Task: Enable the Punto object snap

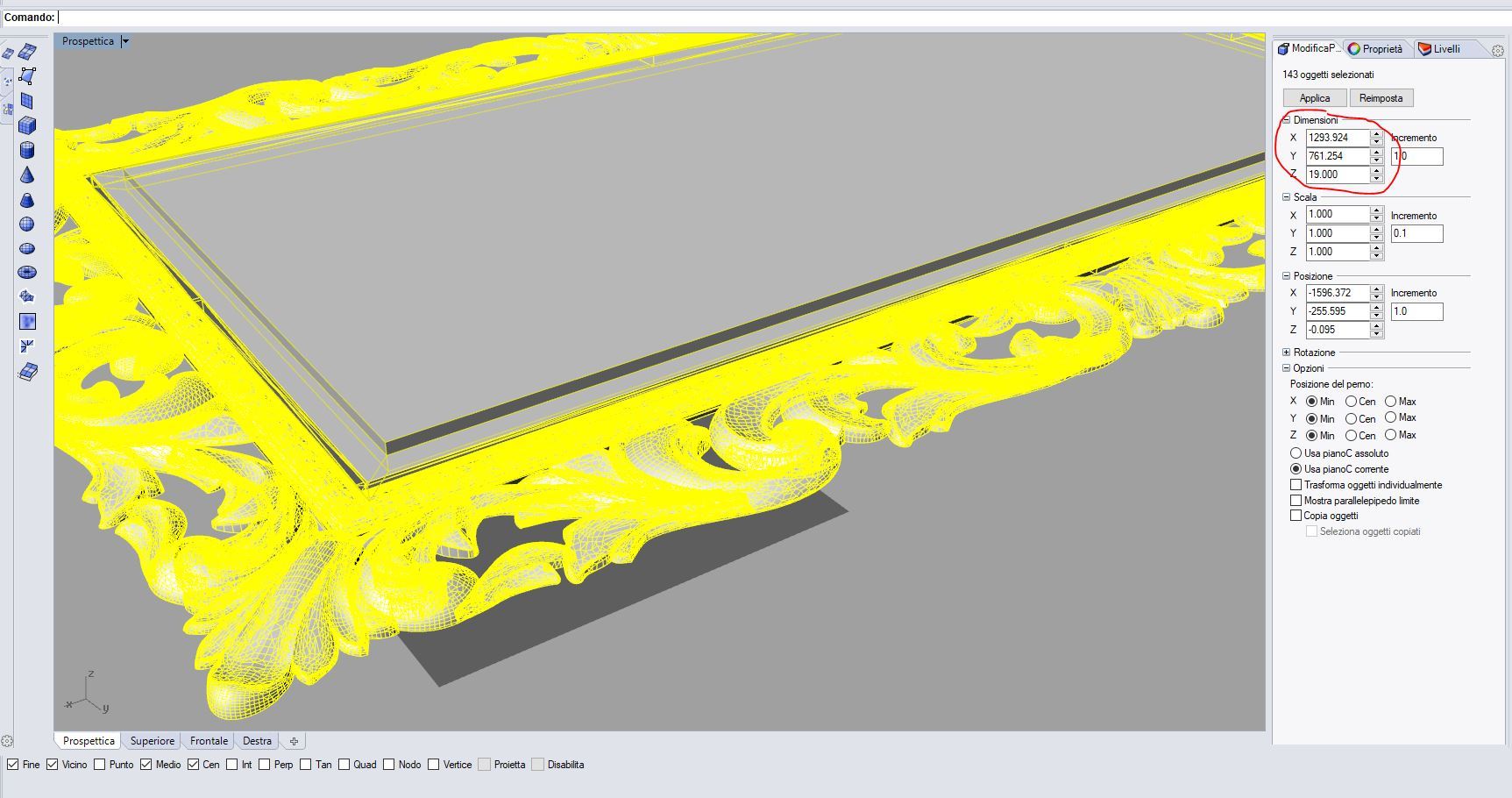Action: 100,765
